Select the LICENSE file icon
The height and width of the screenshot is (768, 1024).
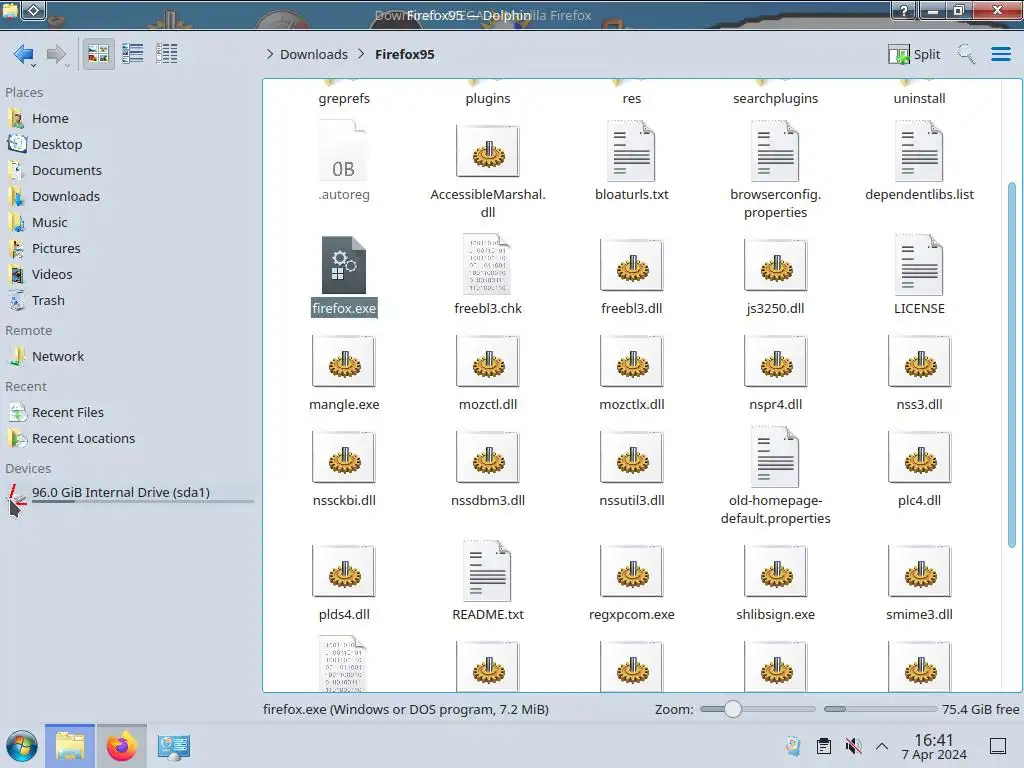(x=919, y=264)
